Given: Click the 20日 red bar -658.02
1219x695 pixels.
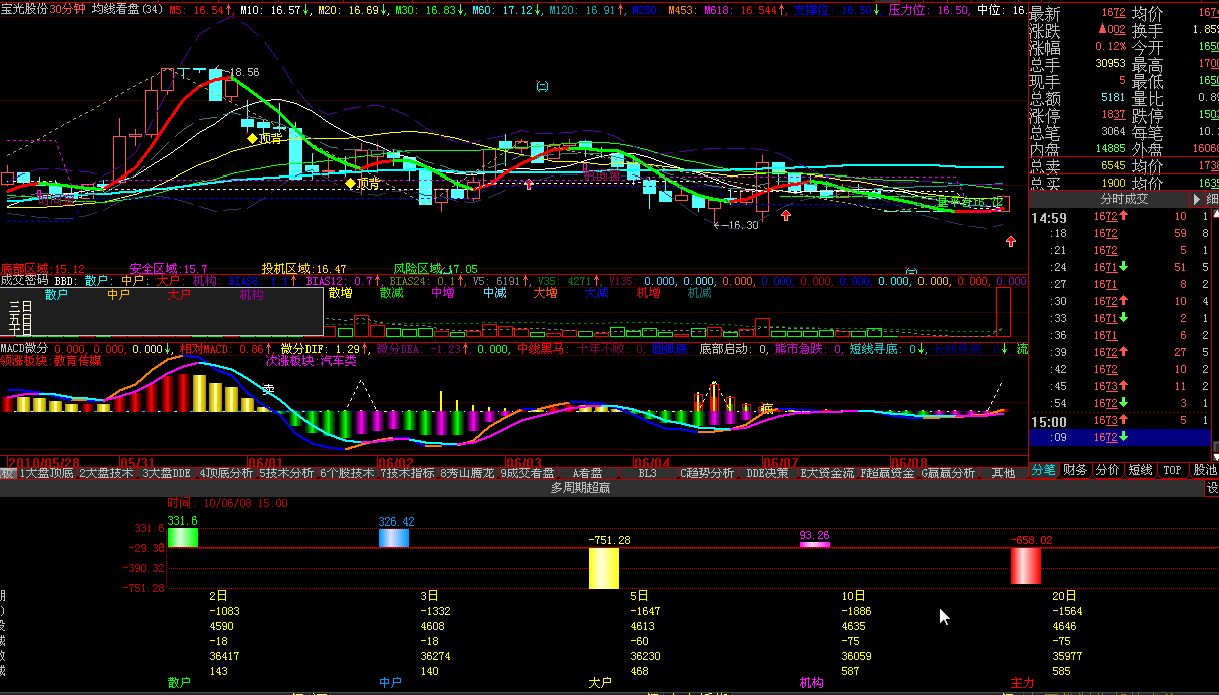Looking at the screenshot, I should point(1026,565).
